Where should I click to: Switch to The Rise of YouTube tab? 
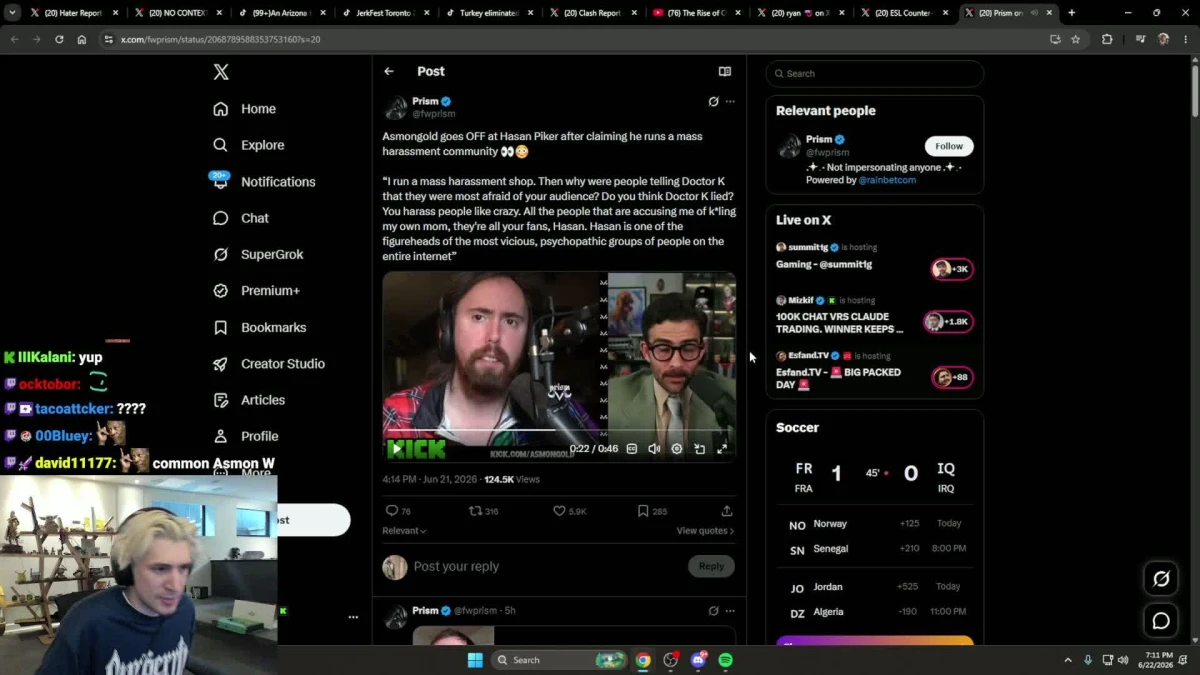tap(697, 13)
